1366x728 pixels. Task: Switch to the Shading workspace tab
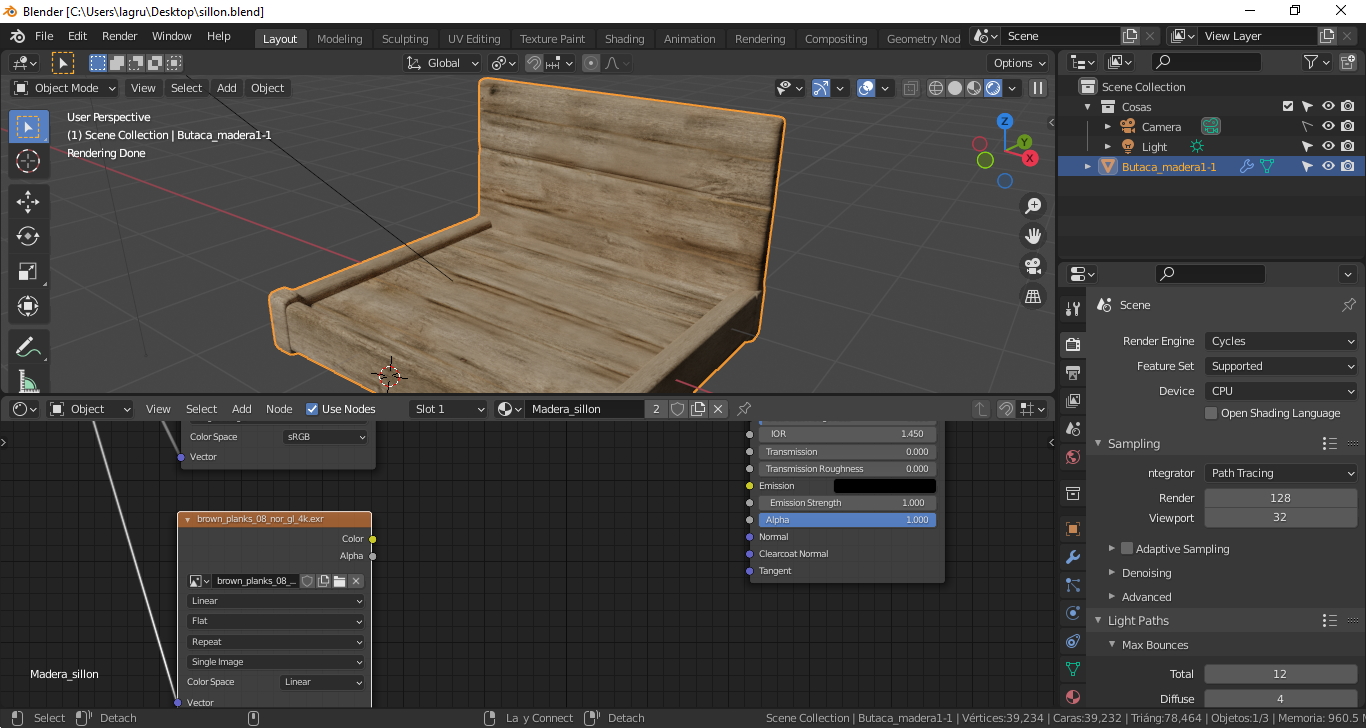pos(624,39)
